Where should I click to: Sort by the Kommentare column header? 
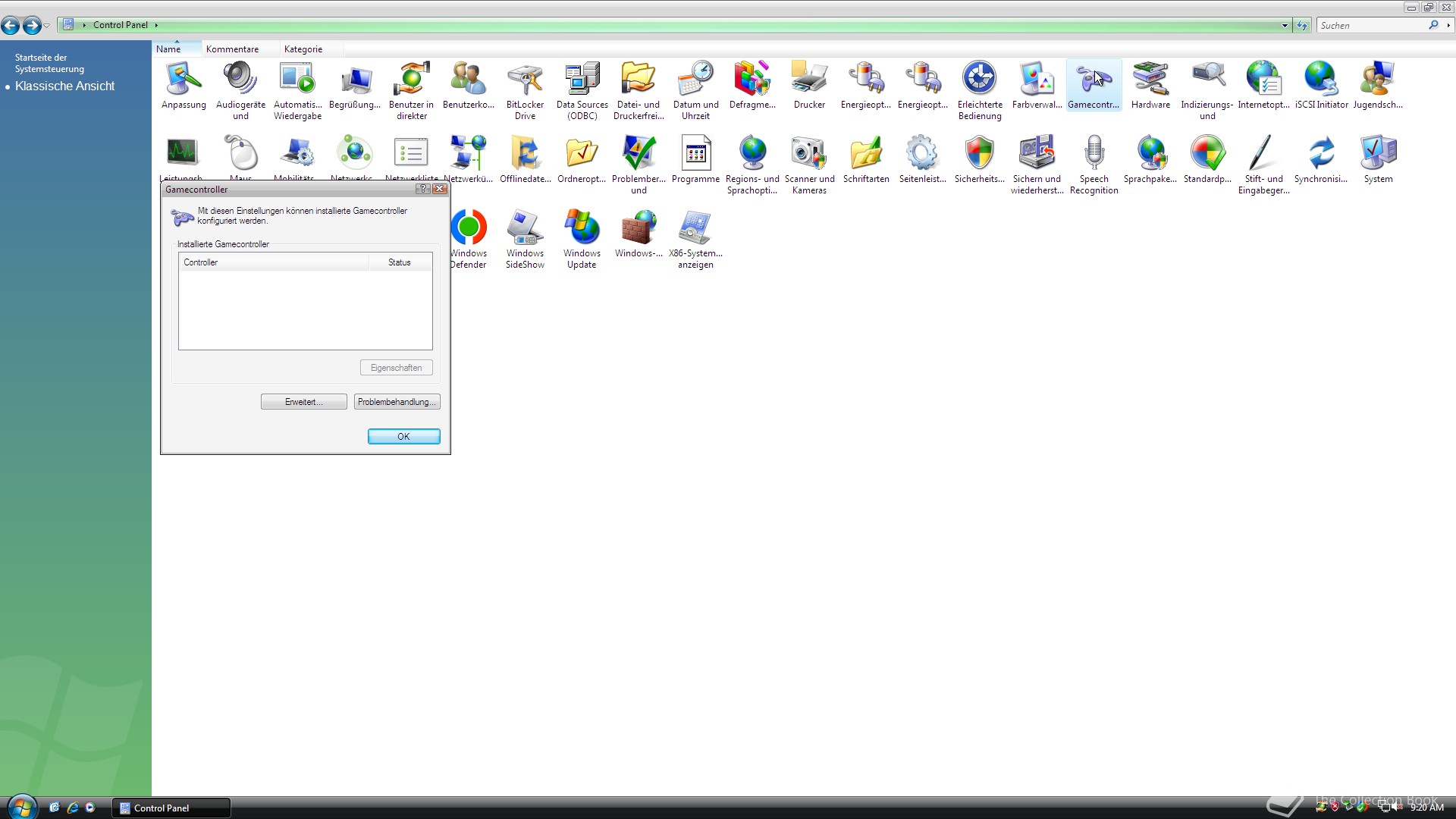click(232, 49)
